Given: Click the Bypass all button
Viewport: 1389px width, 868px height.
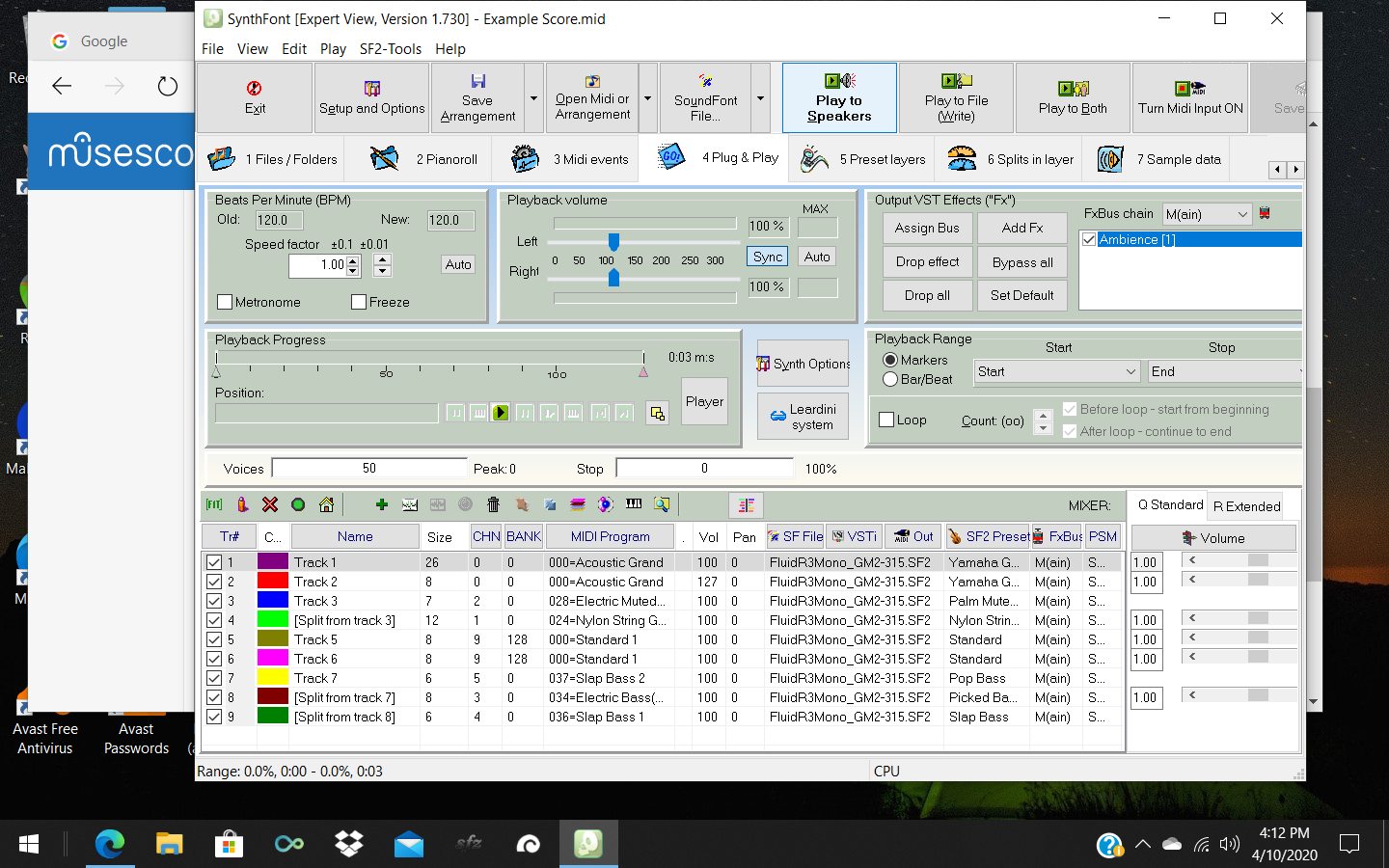Looking at the screenshot, I should pyautogui.click(x=1022, y=262).
